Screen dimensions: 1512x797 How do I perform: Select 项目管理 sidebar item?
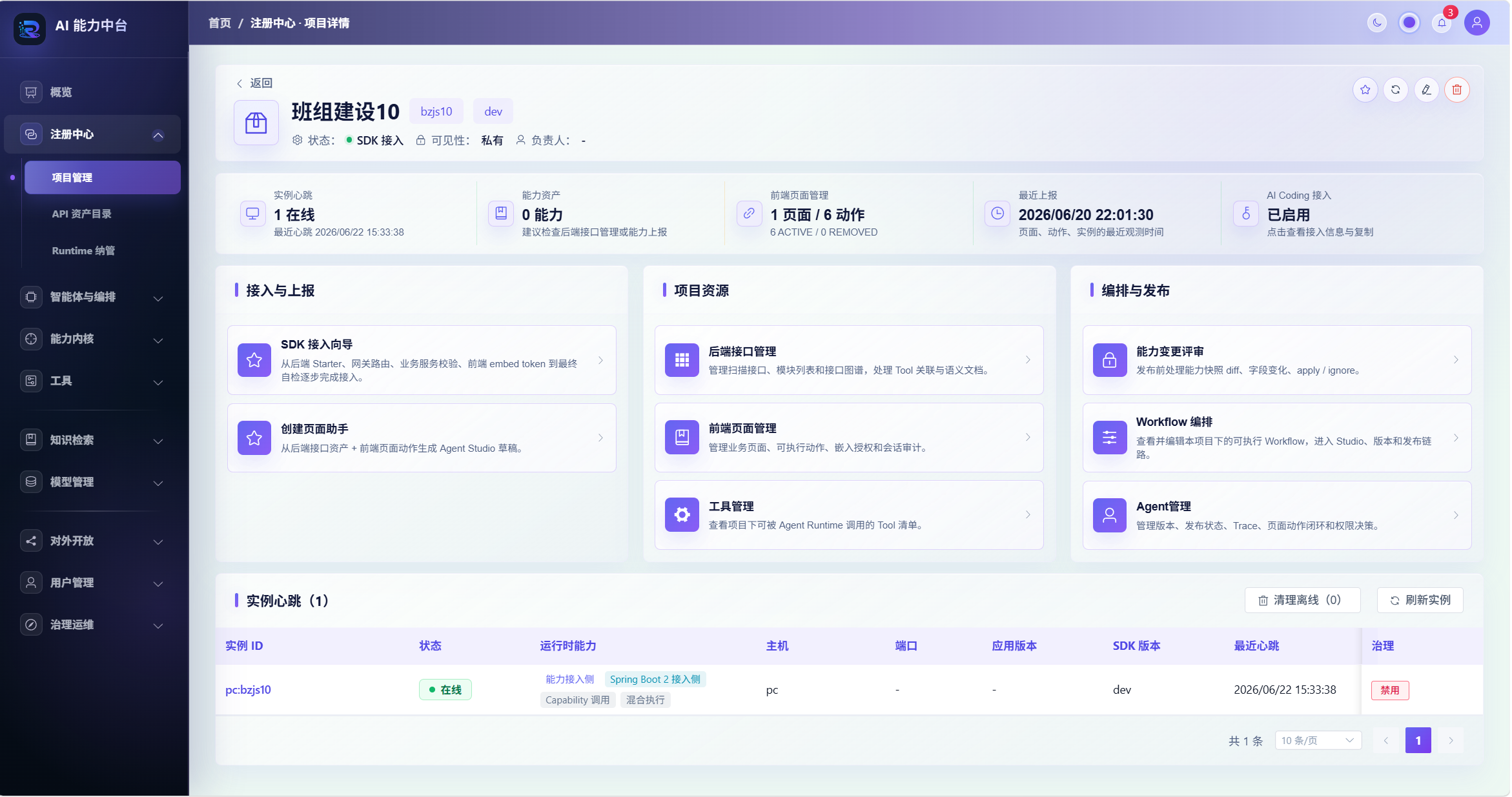click(102, 177)
